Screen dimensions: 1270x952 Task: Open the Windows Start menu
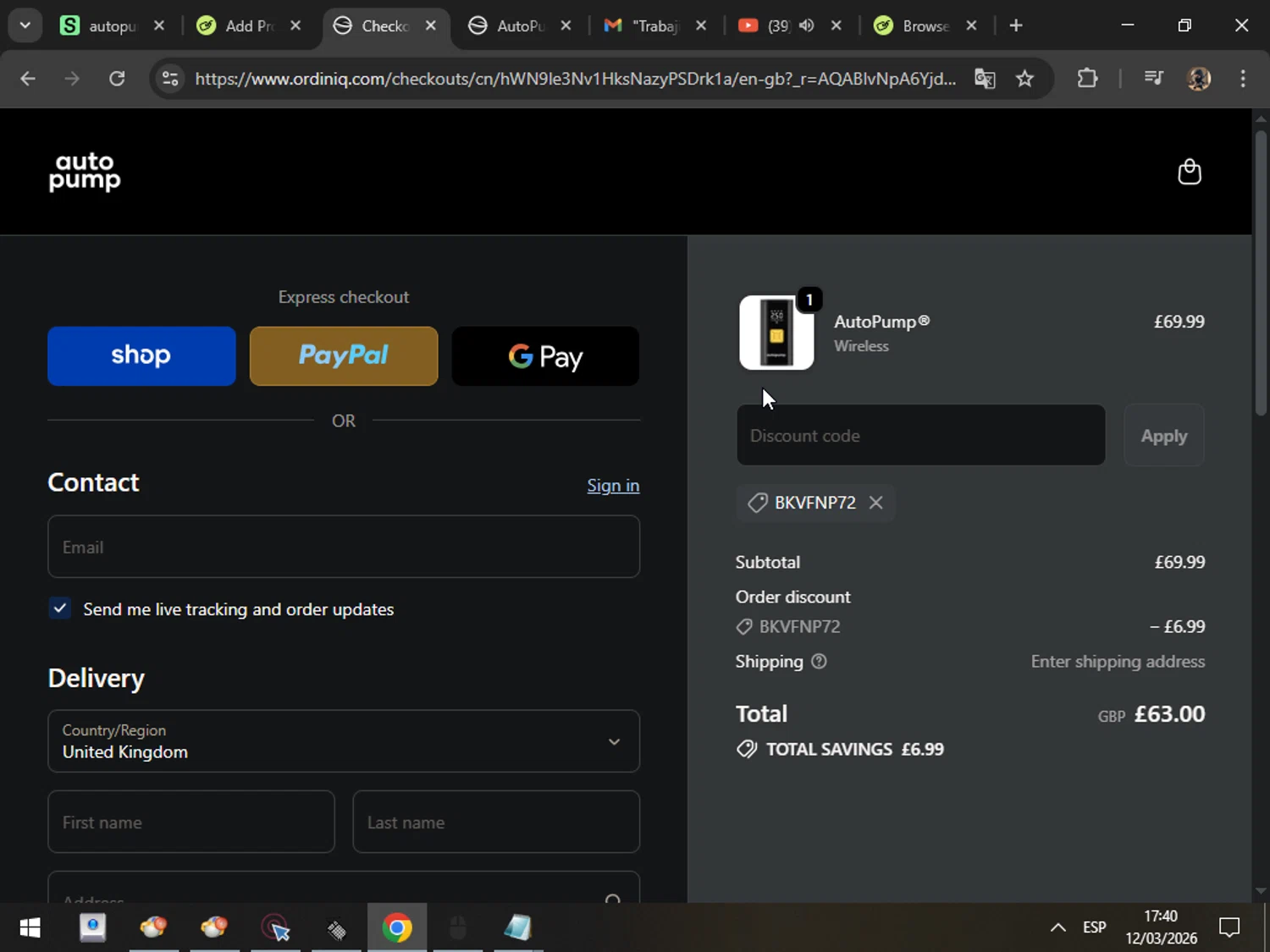click(x=30, y=928)
